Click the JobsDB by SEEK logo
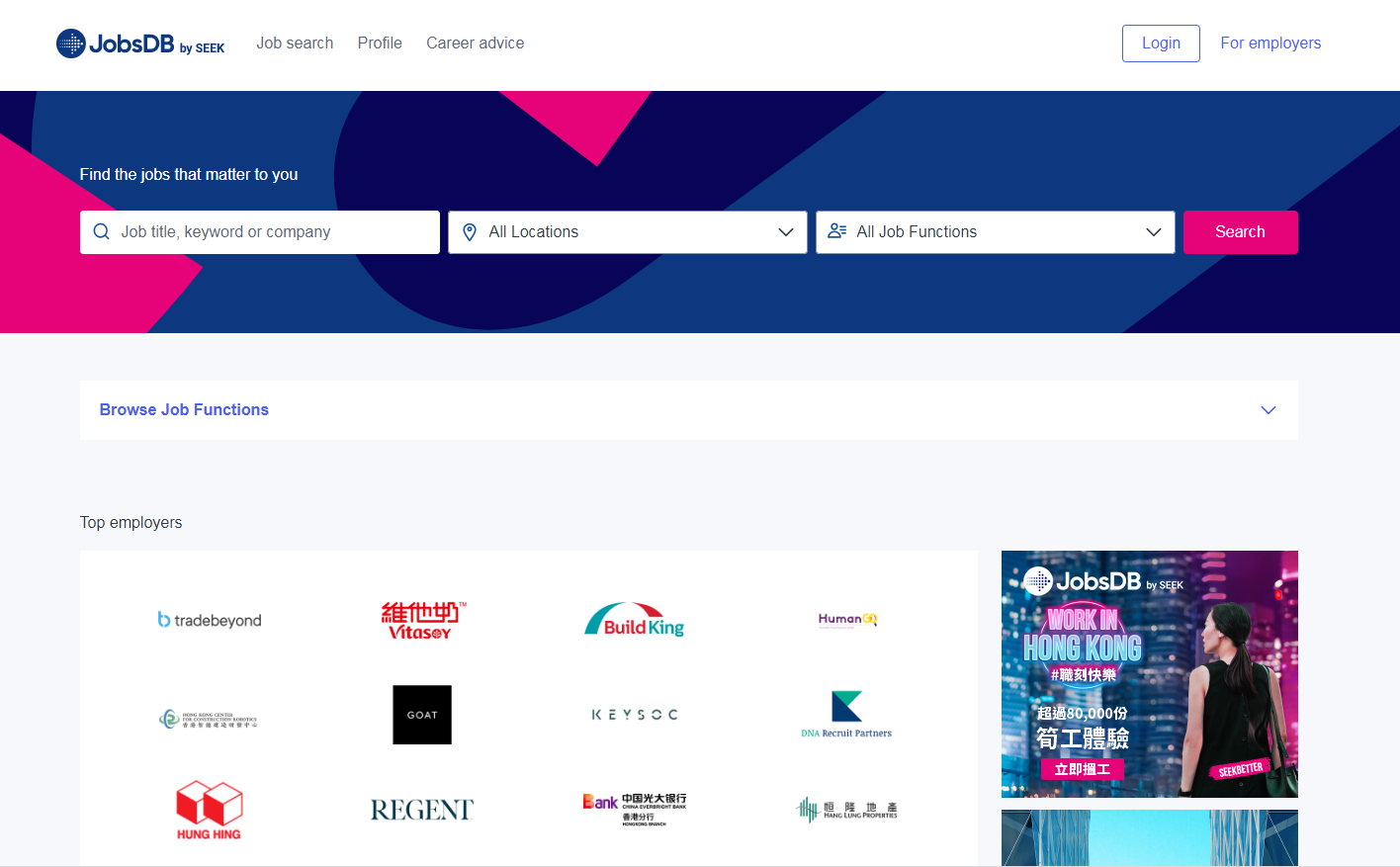Viewport: 1400px width, 867px height. 140,43
